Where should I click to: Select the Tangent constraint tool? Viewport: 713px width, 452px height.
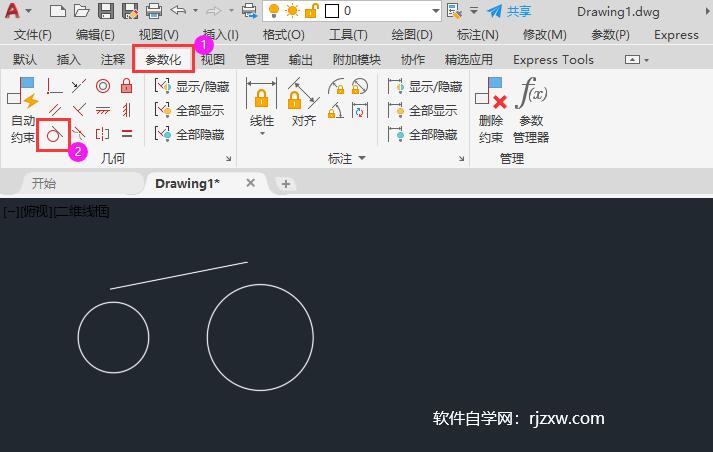click(x=54, y=134)
